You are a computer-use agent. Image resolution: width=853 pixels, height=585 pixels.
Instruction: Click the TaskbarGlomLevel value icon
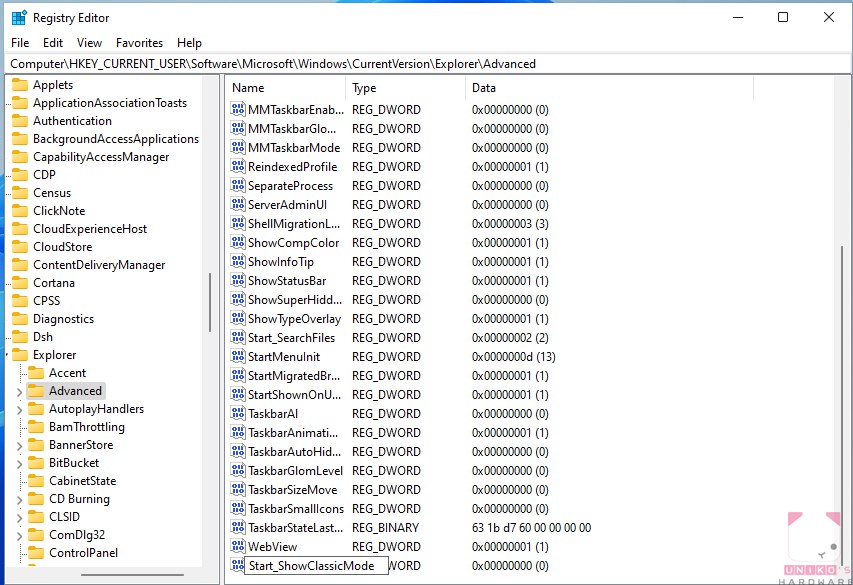[238, 471]
